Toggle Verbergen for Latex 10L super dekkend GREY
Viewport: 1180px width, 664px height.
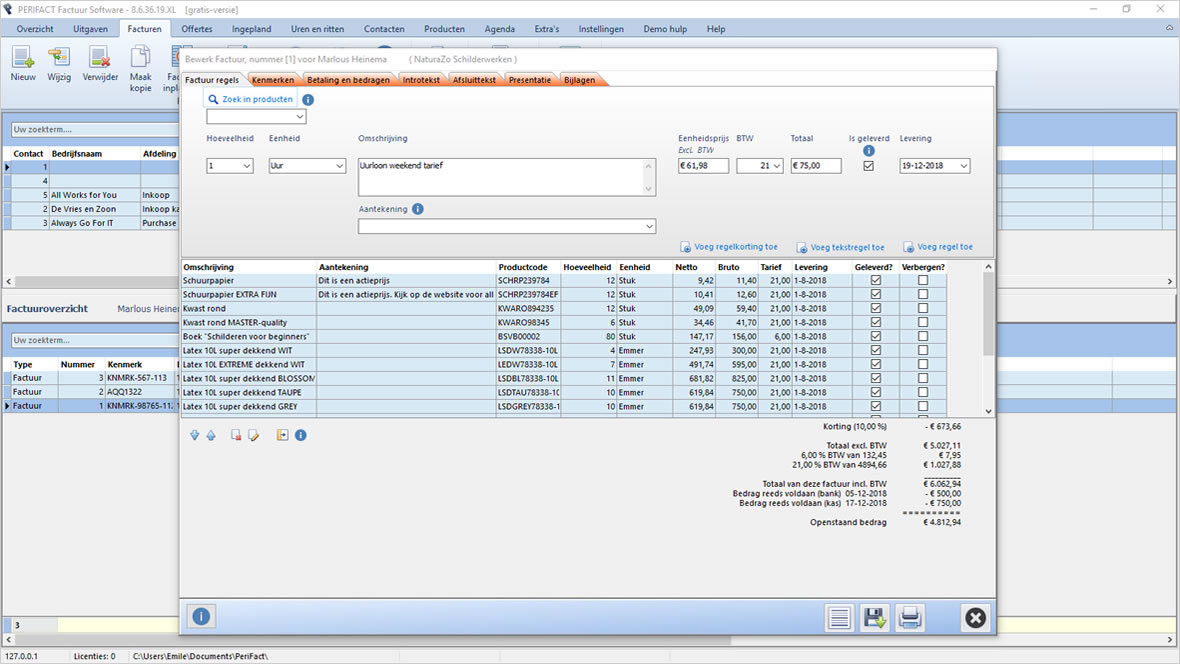[923, 407]
